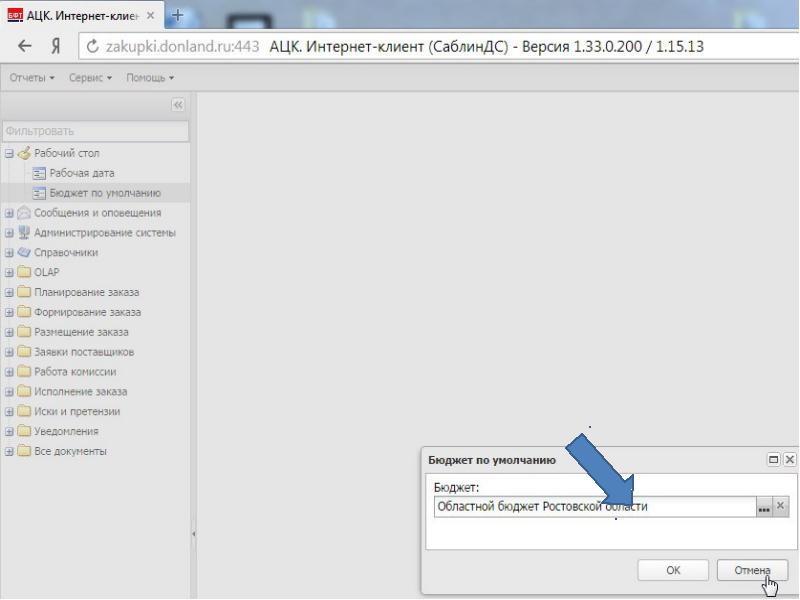Image resolution: width=800 pixels, height=600 pixels.
Task: Select the Планирование заказа label
Action: (86, 292)
